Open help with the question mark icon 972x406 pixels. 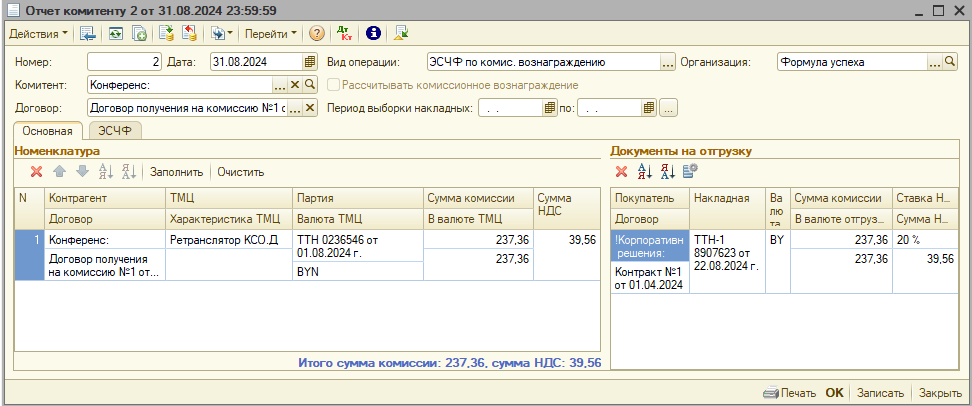point(317,33)
